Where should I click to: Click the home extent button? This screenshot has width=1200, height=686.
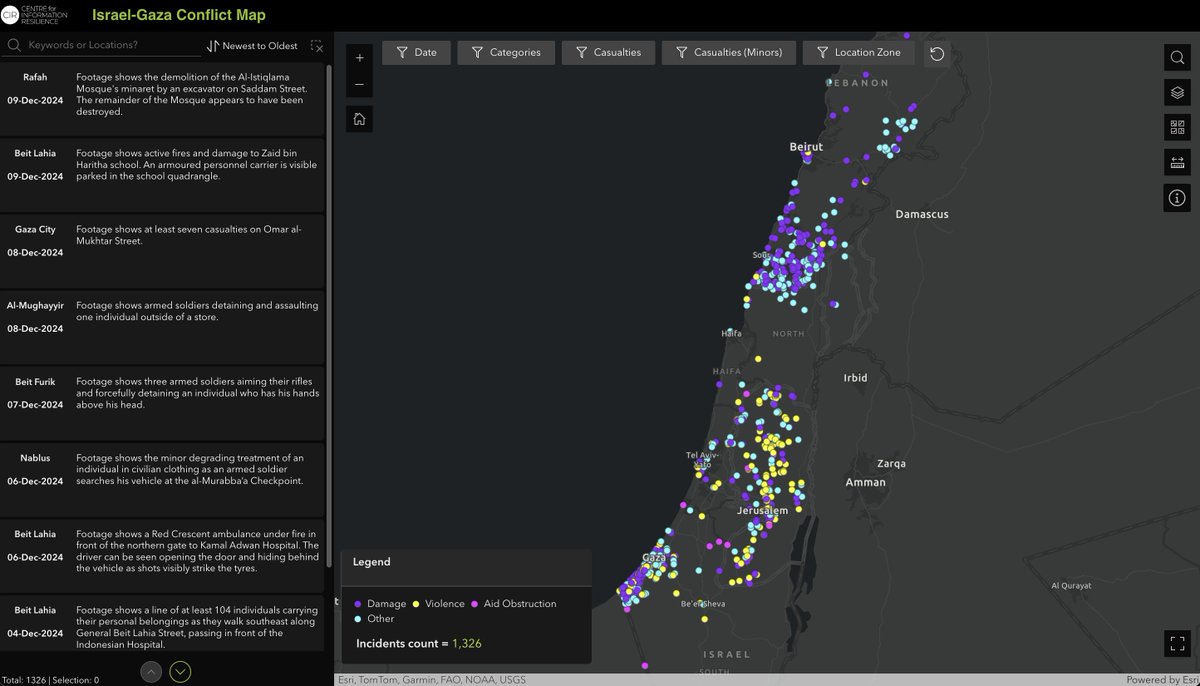point(359,118)
